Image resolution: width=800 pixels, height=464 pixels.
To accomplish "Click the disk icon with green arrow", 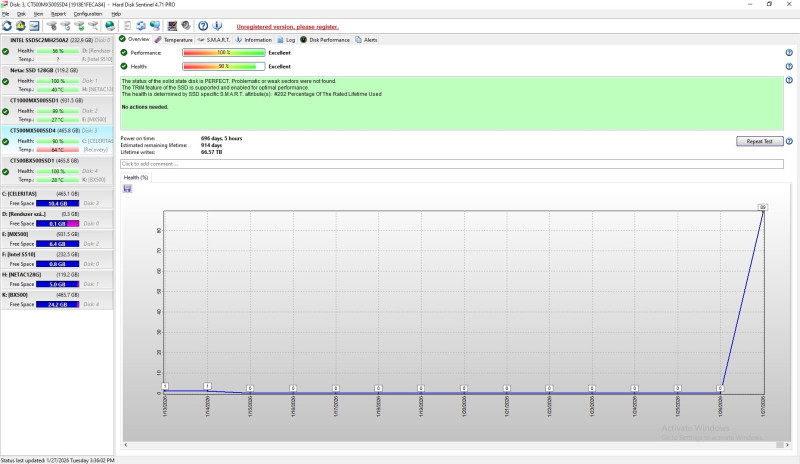I will coord(79,26).
